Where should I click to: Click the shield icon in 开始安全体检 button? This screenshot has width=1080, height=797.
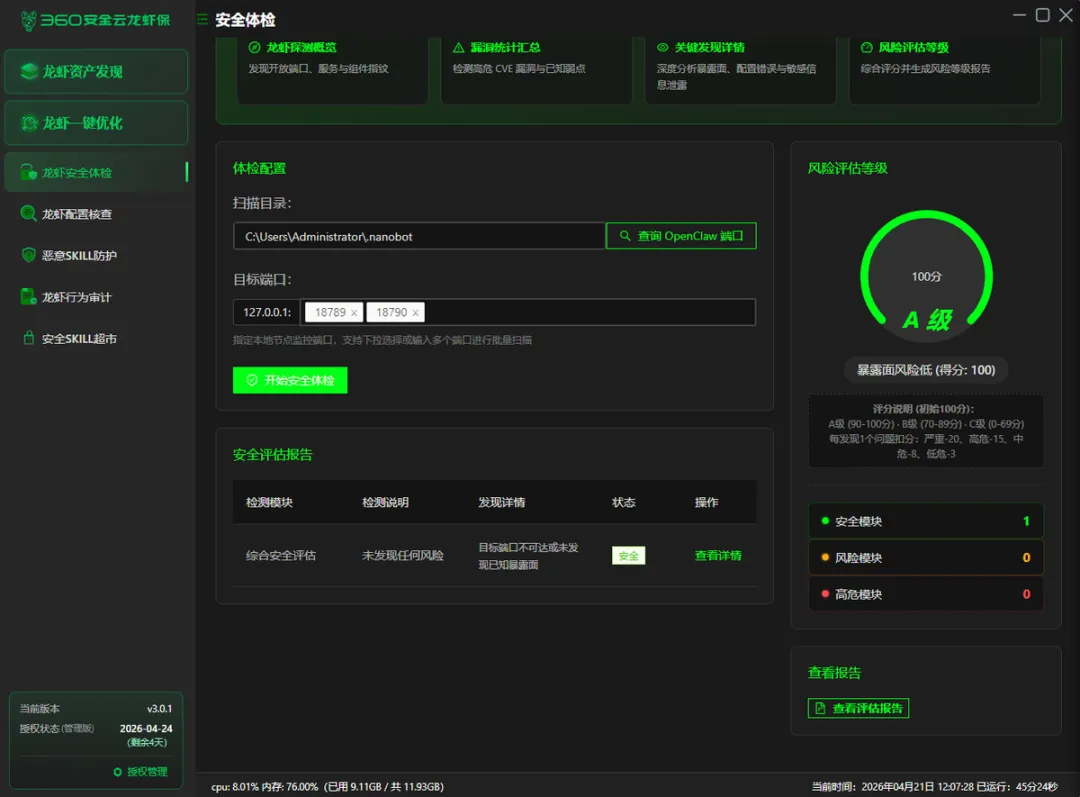coord(252,380)
